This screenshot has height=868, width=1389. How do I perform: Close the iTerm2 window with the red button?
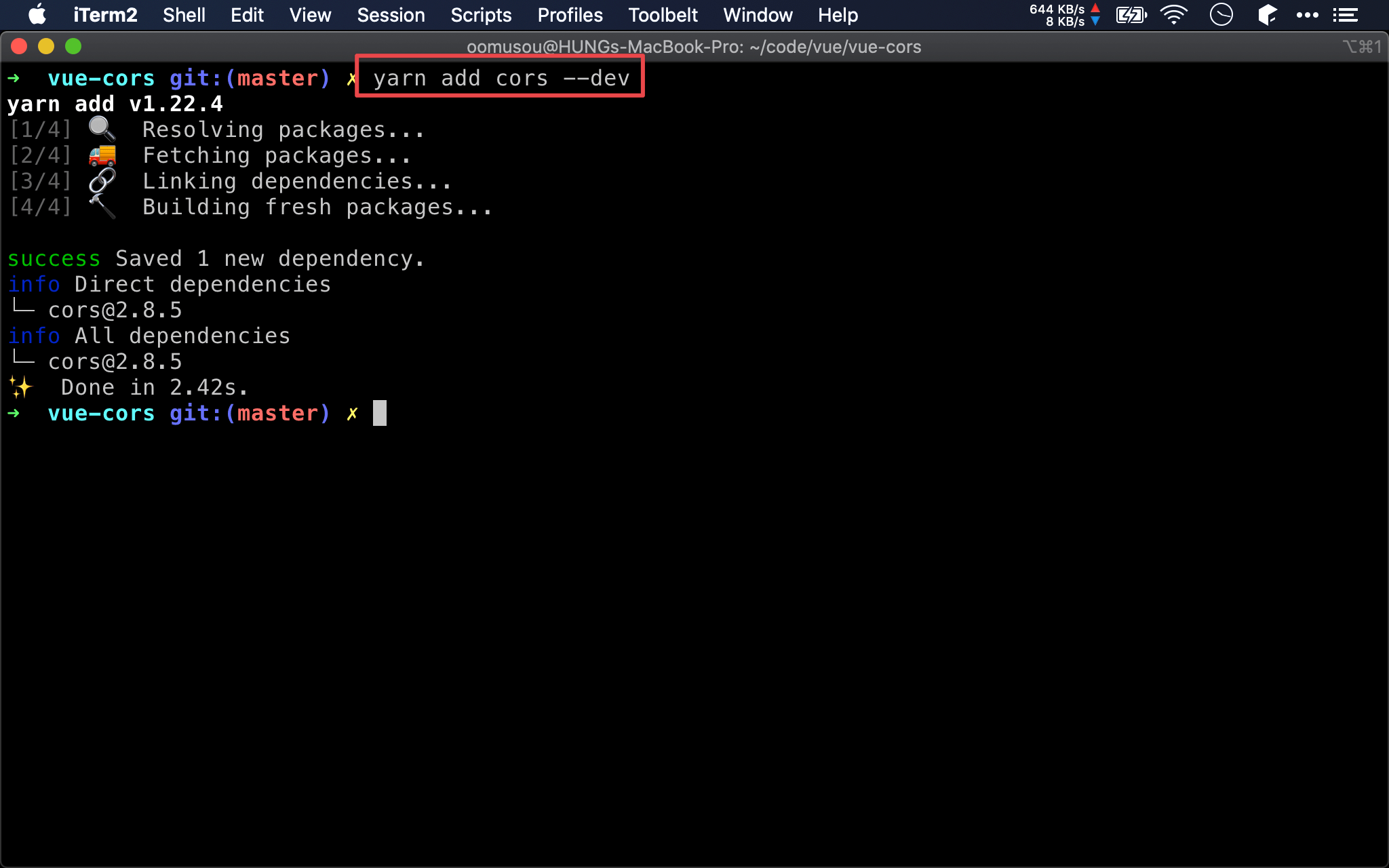point(19,46)
